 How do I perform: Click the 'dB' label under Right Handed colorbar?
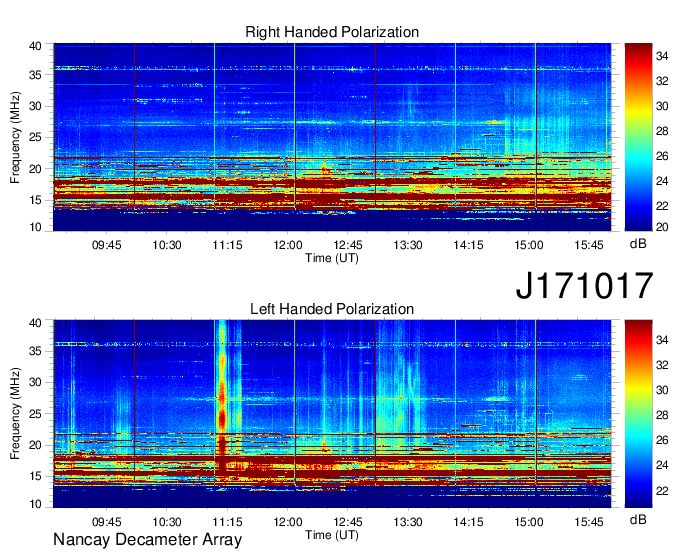[638, 244]
